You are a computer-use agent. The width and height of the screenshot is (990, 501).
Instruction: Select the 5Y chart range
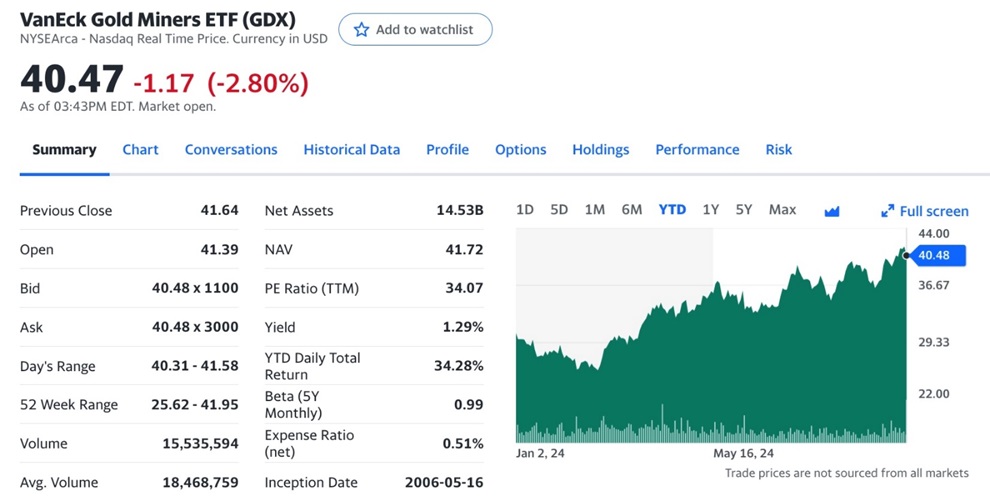point(743,210)
